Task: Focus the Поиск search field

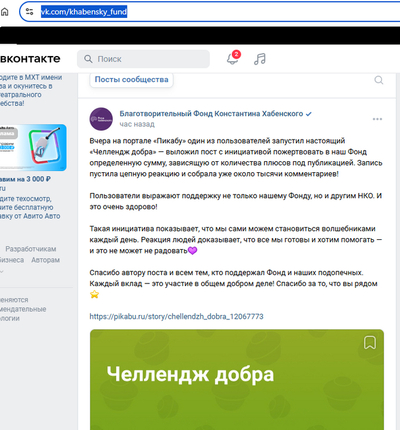Action: pos(143,59)
